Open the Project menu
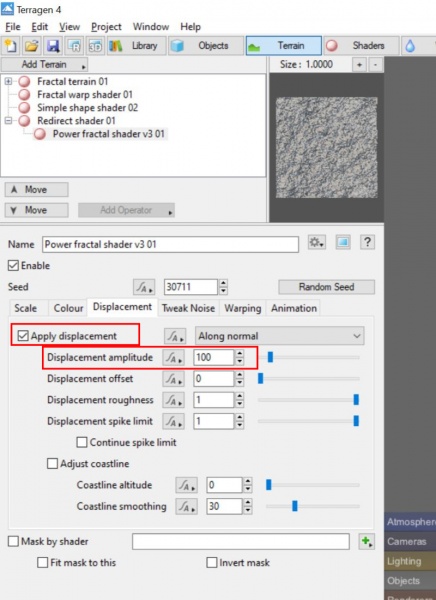Screen dimensions: 436x600 click(106, 27)
